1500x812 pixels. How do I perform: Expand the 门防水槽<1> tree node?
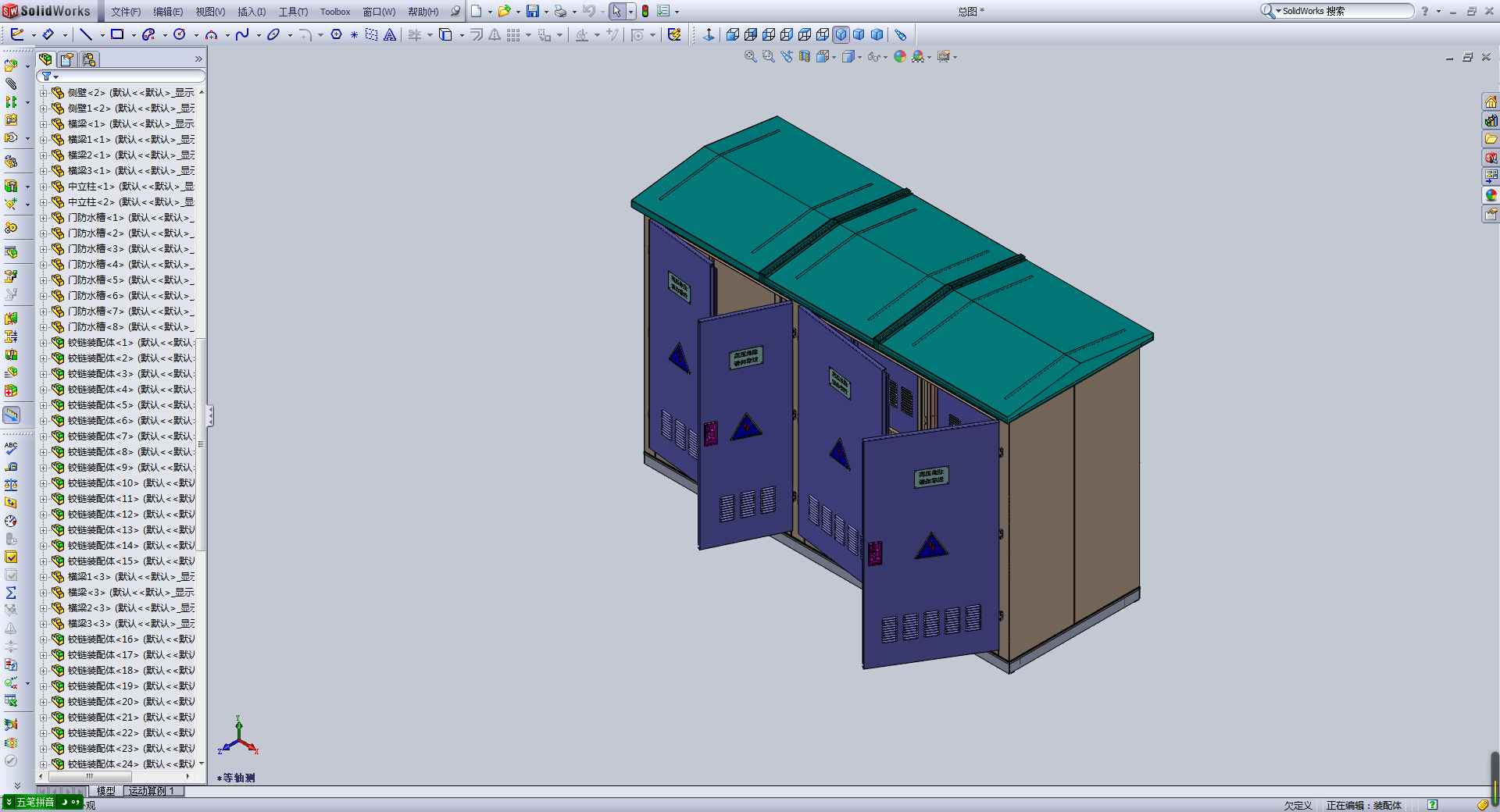click(x=44, y=217)
